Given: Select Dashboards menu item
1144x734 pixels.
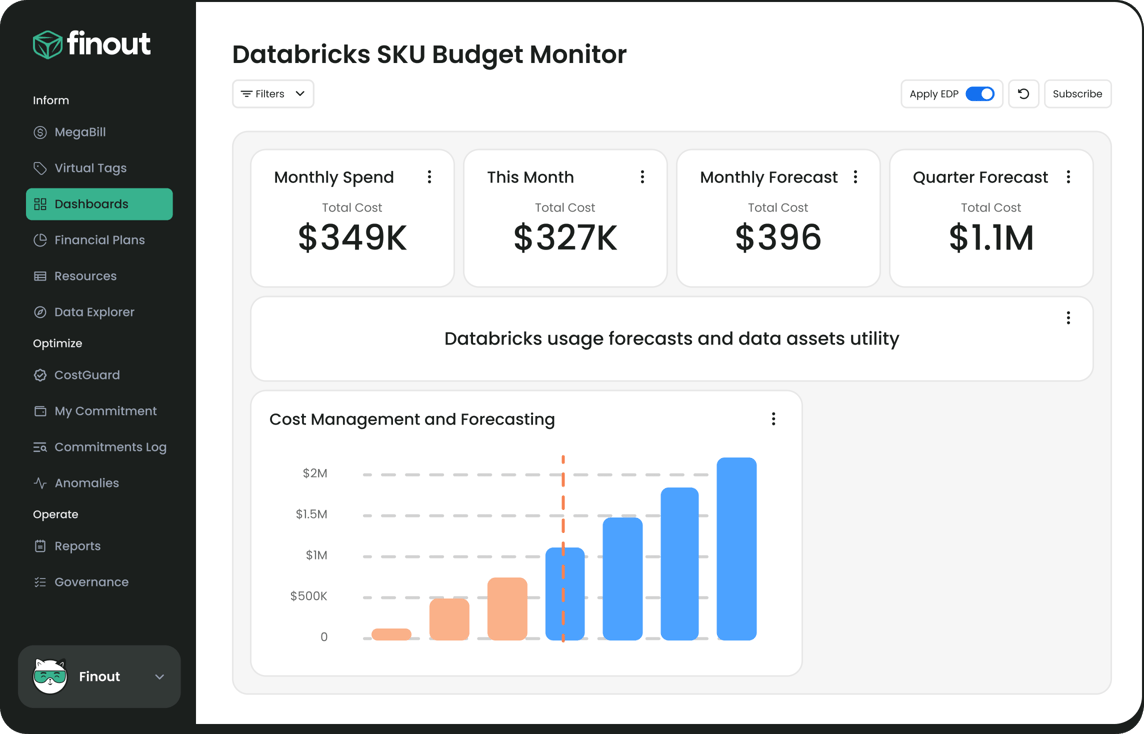Looking at the screenshot, I should pyautogui.click(x=99, y=204).
